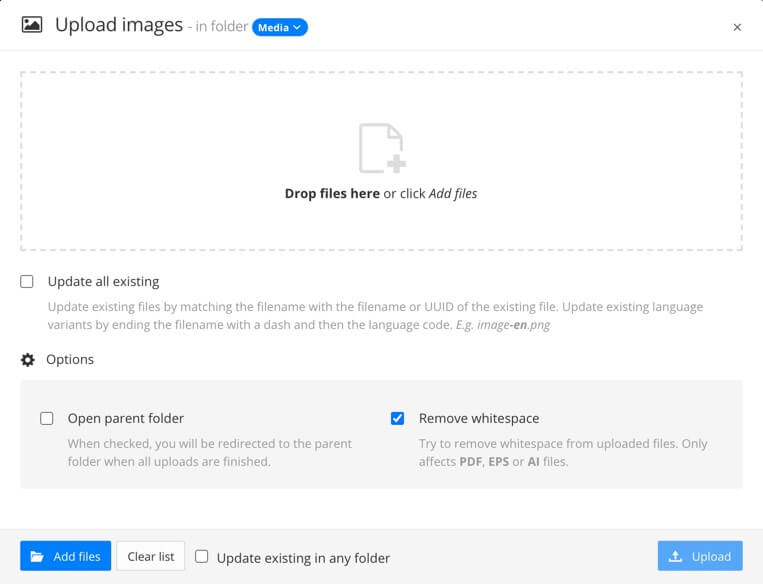
Task: Click the Options section heading text
Action: coord(70,360)
